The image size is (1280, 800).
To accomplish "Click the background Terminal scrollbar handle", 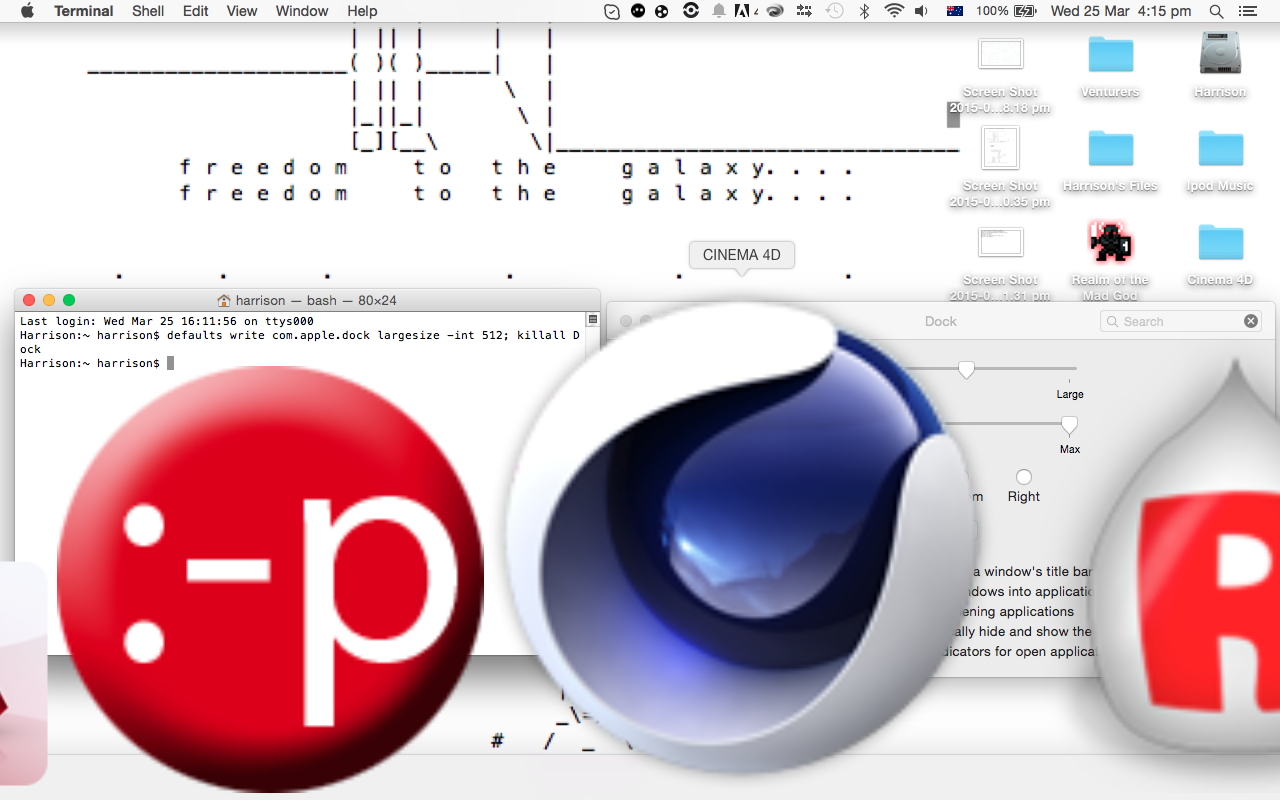I will click(x=953, y=116).
